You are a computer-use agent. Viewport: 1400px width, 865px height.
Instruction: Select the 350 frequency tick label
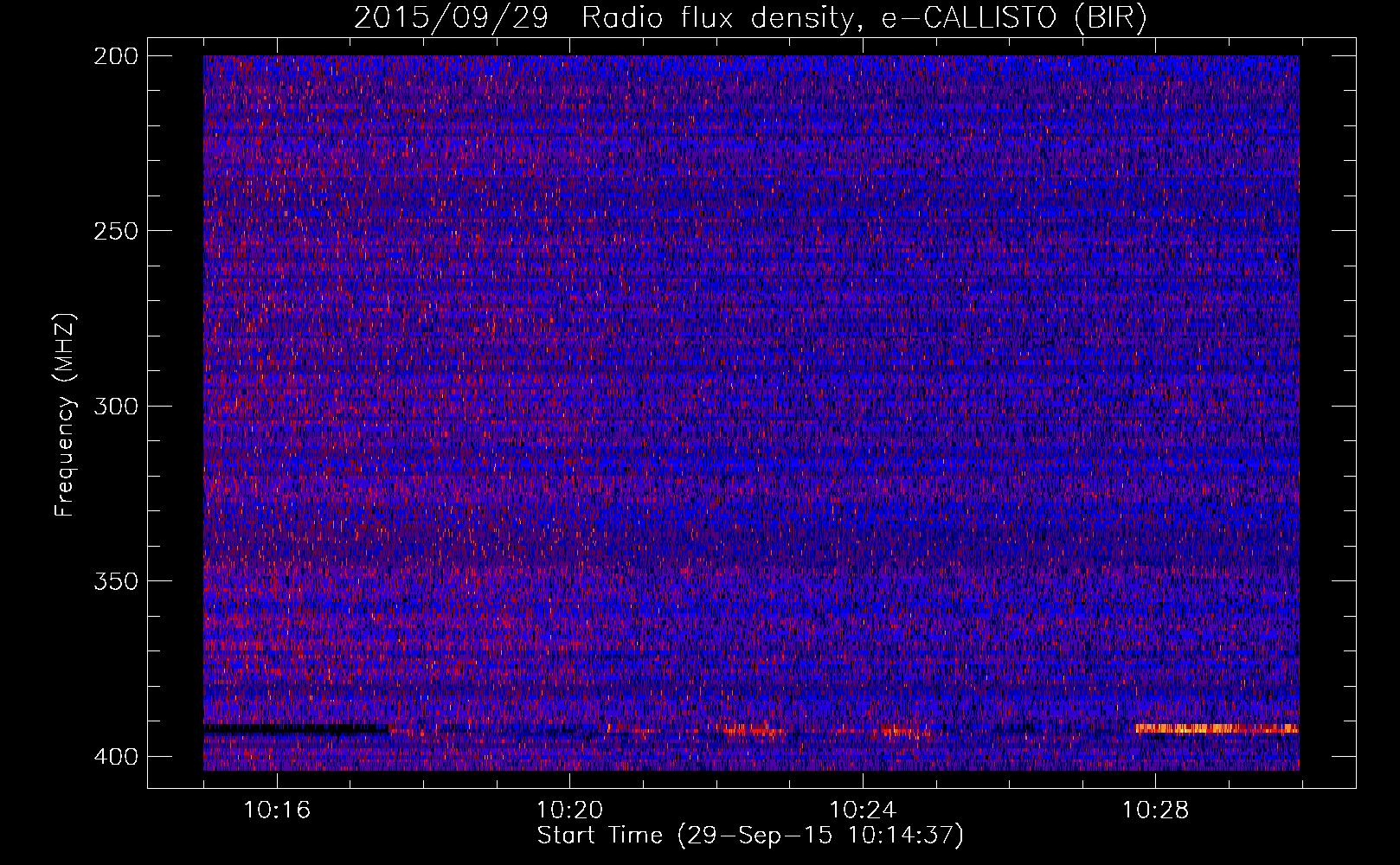click(115, 581)
